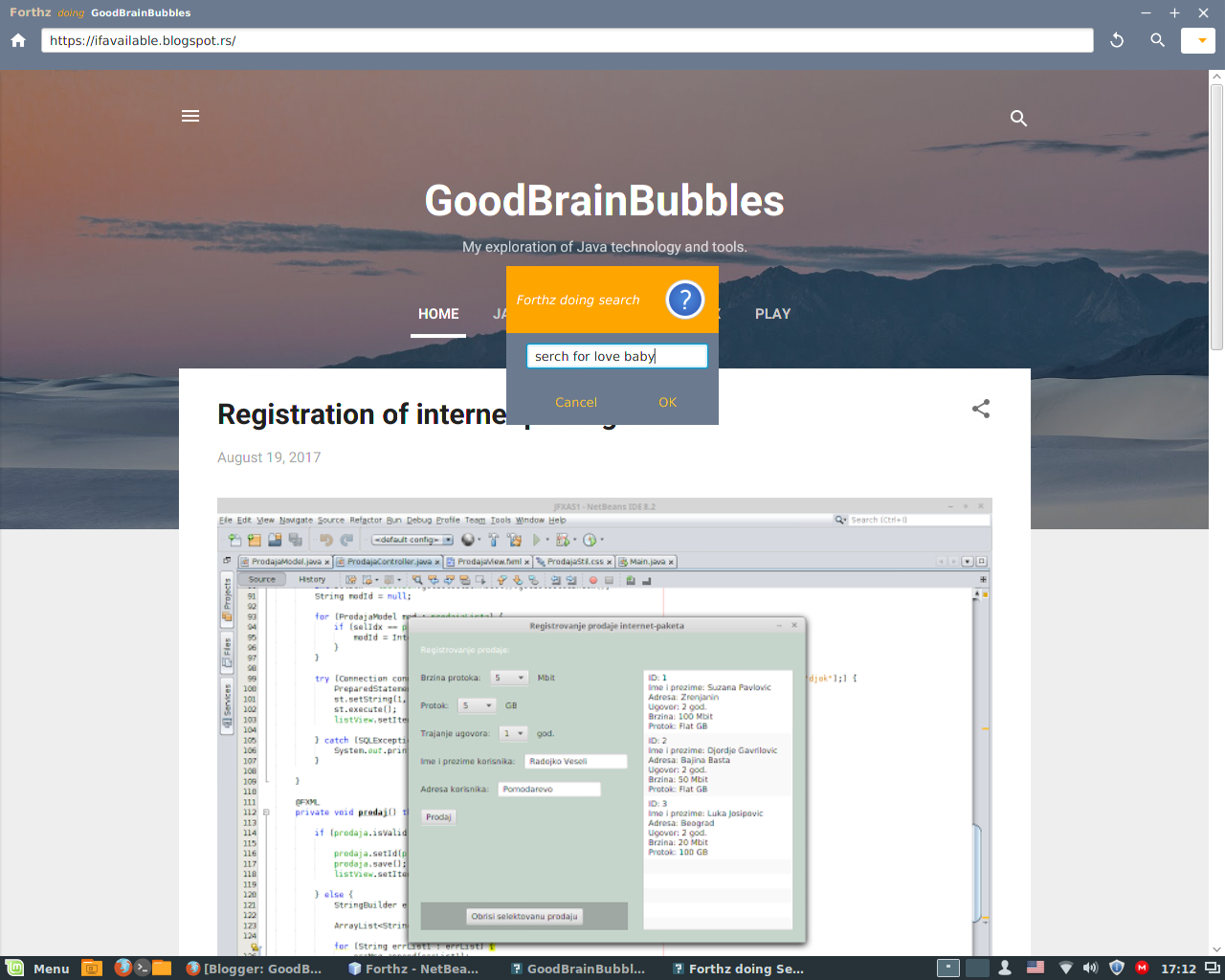This screenshot has width=1225, height=980.
Task: Open the NetBeans screenshot image in post
Action: (x=604, y=726)
